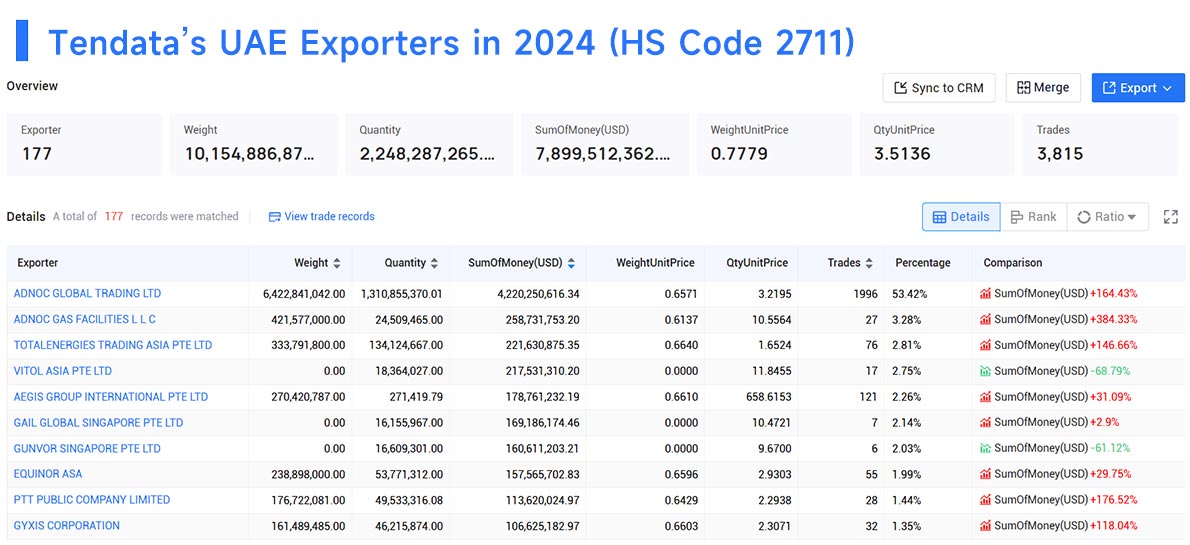Sort by SumOfMoney(USD) column arrows

pos(571,263)
